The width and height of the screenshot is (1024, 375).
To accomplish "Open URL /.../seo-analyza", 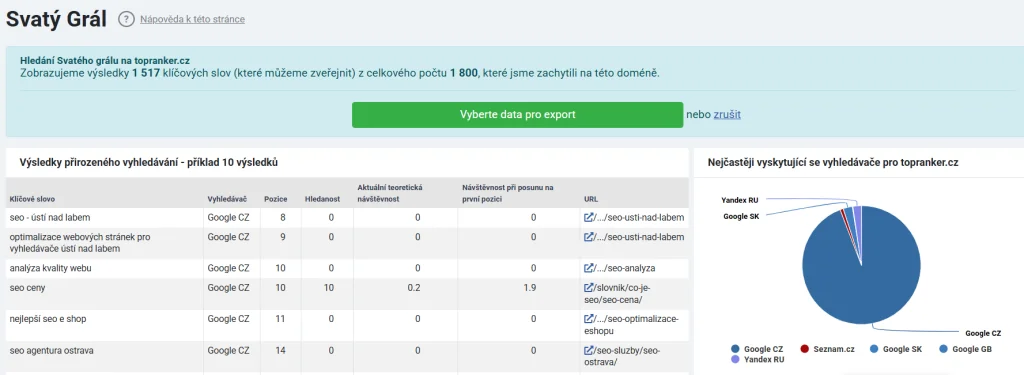I will (x=624, y=269).
